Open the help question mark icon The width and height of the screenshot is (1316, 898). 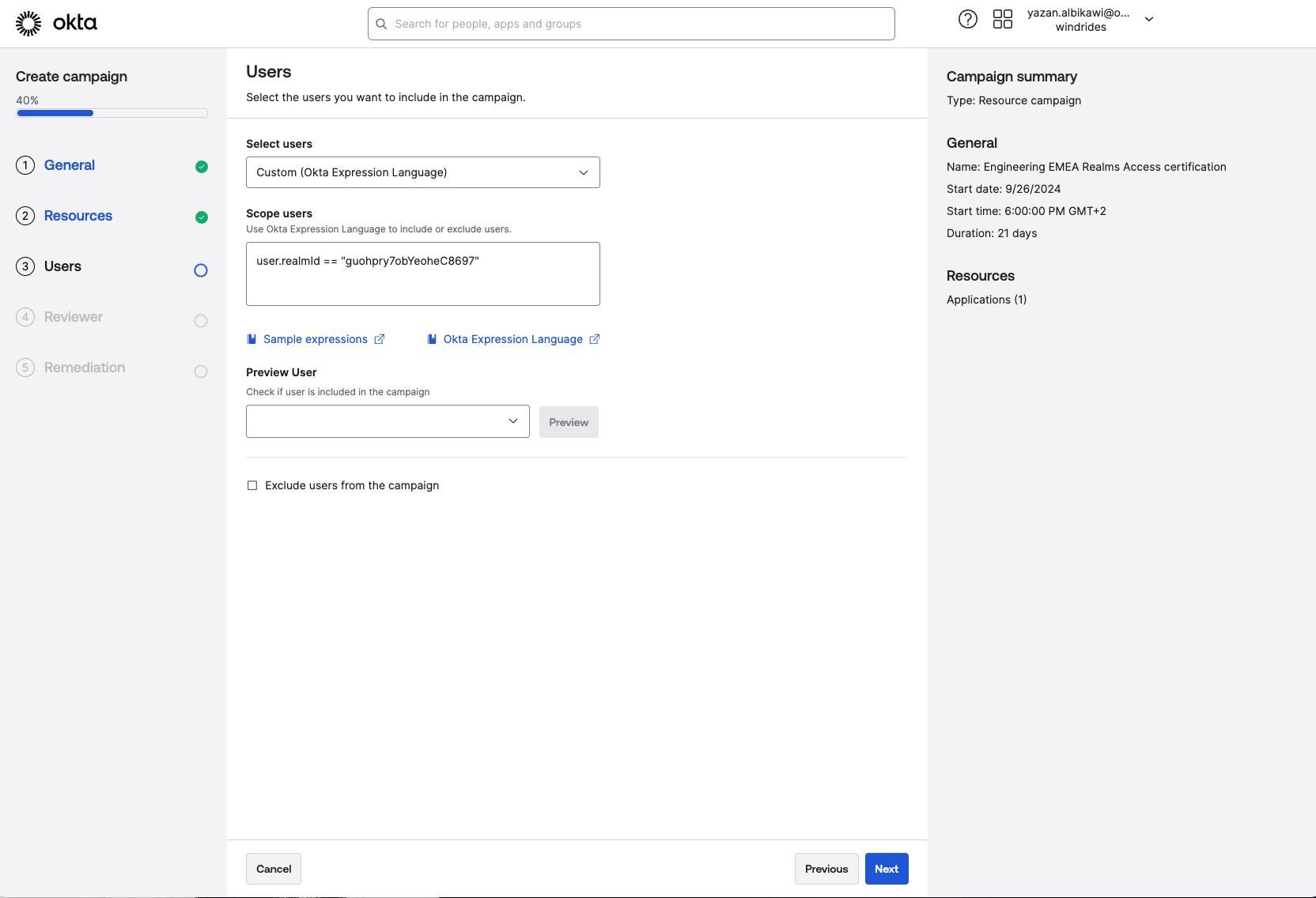click(x=967, y=19)
